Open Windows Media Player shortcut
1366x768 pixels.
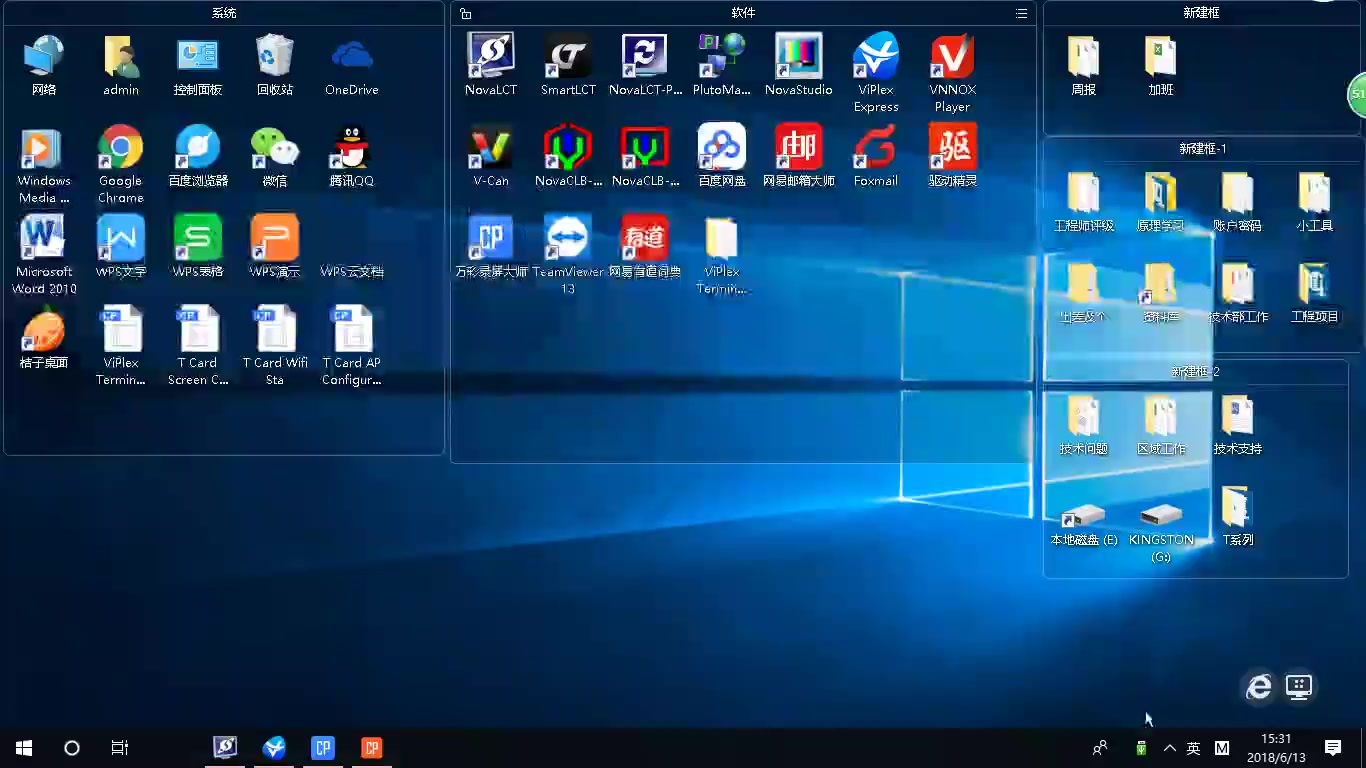[43, 163]
